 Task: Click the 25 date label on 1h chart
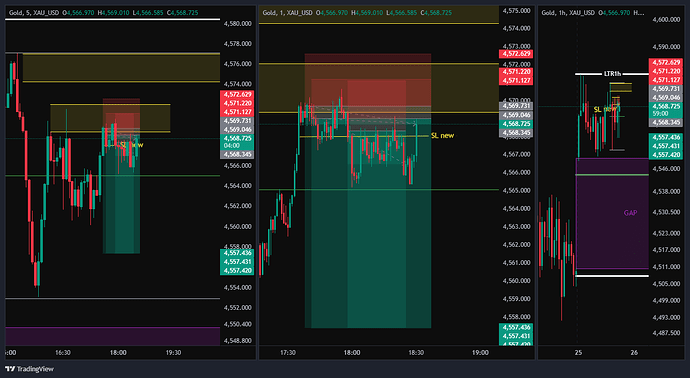[x=578, y=353]
